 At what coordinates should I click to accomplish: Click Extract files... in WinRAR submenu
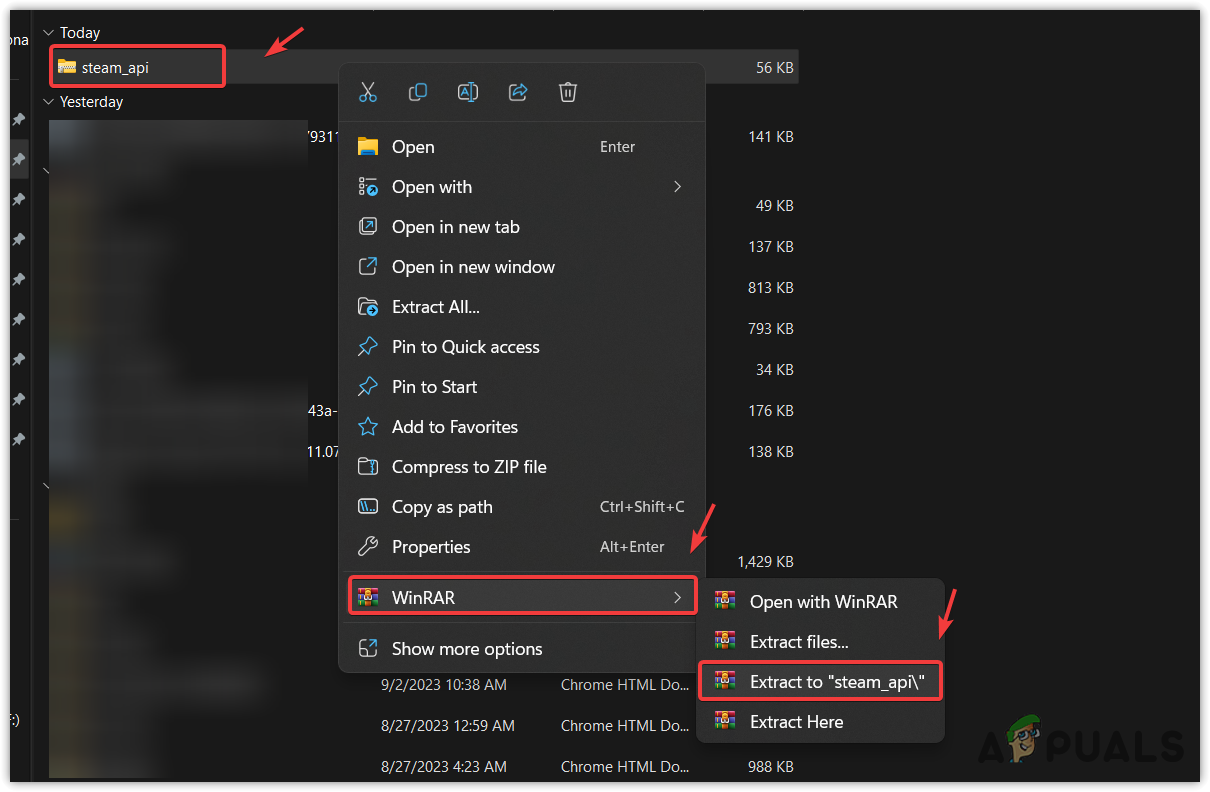(x=799, y=642)
